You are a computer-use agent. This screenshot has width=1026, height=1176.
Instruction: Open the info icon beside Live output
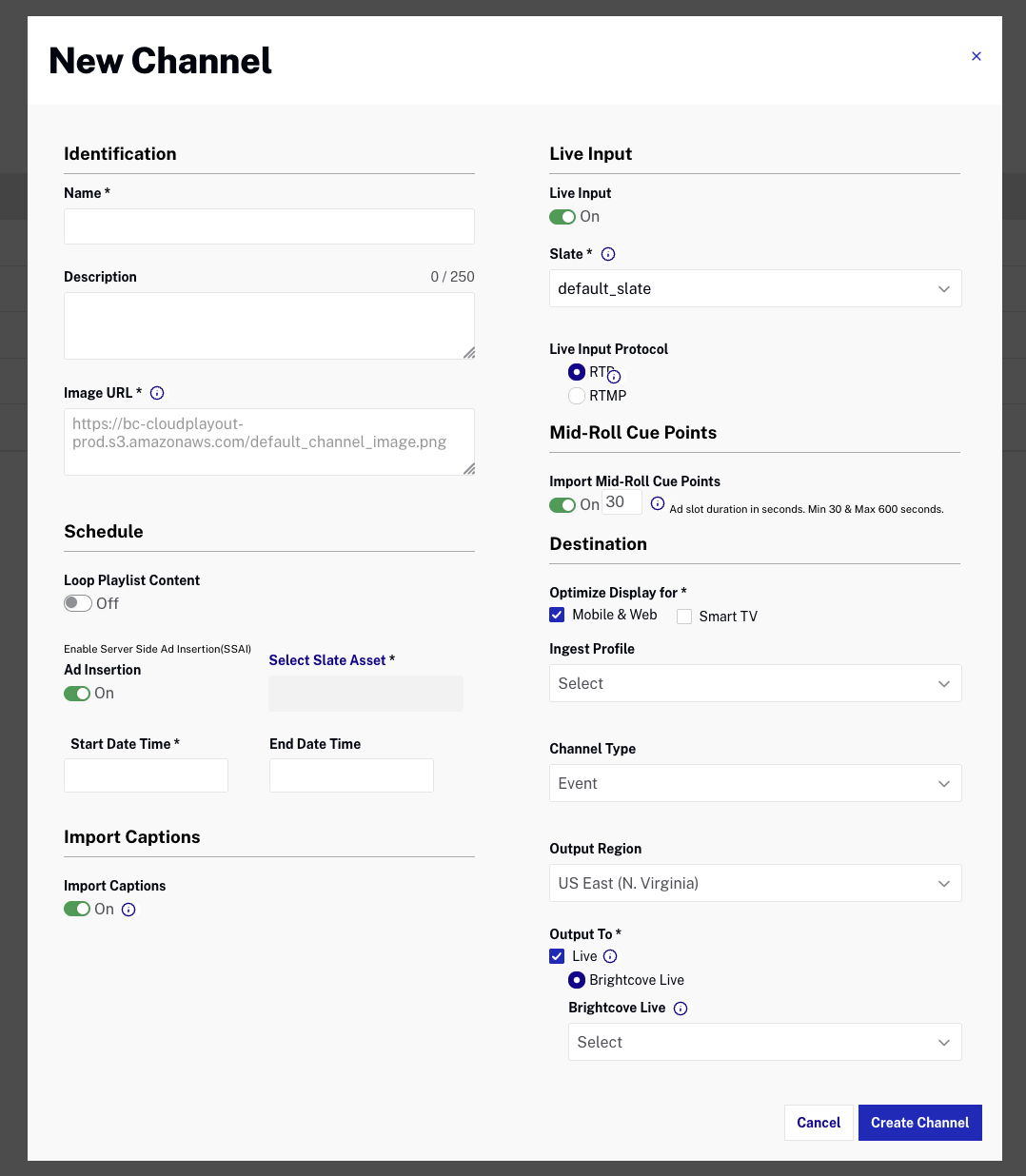click(x=610, y=956)
